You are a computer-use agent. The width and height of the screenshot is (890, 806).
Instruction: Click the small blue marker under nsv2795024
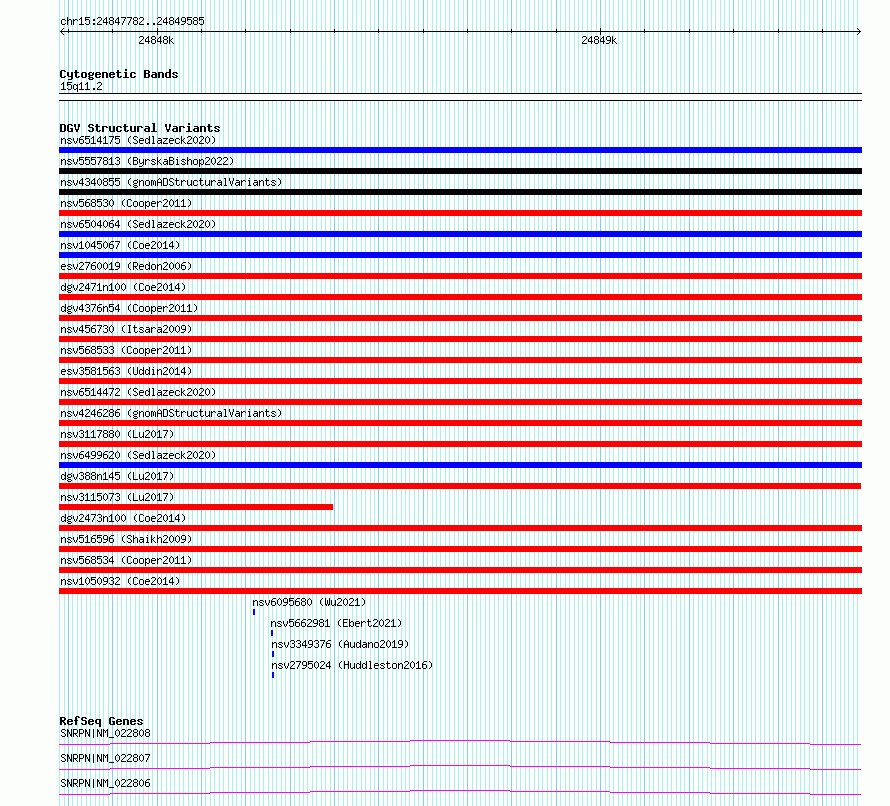(273, 675)
